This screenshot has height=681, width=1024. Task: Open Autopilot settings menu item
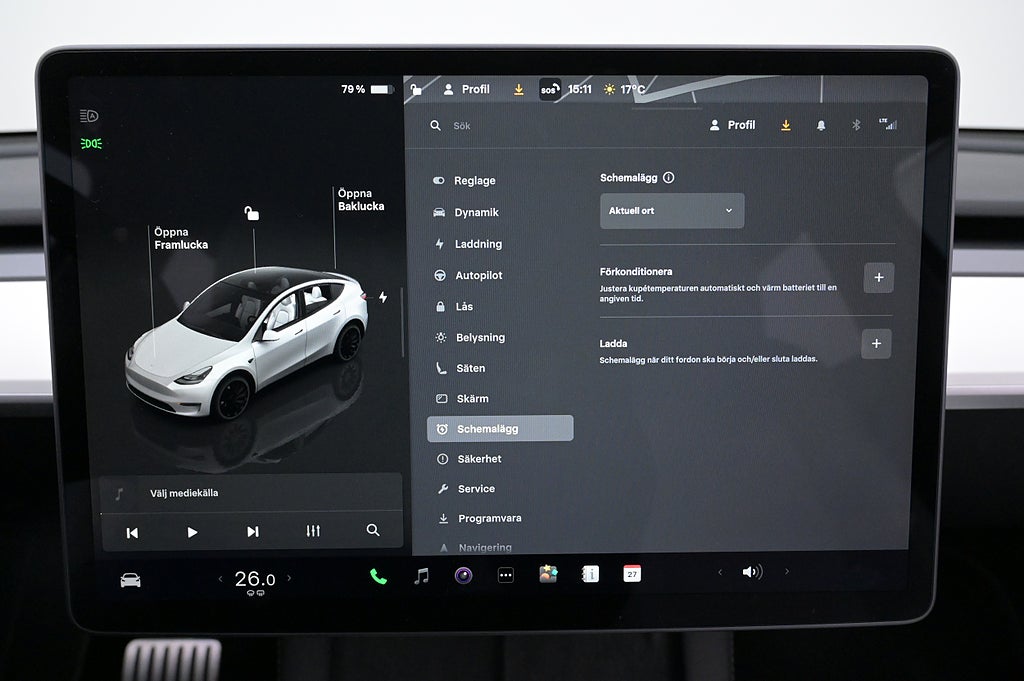tap(478, 275)
